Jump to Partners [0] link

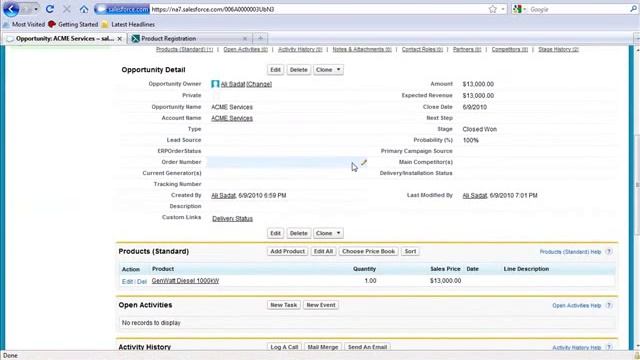click(467, 49)
